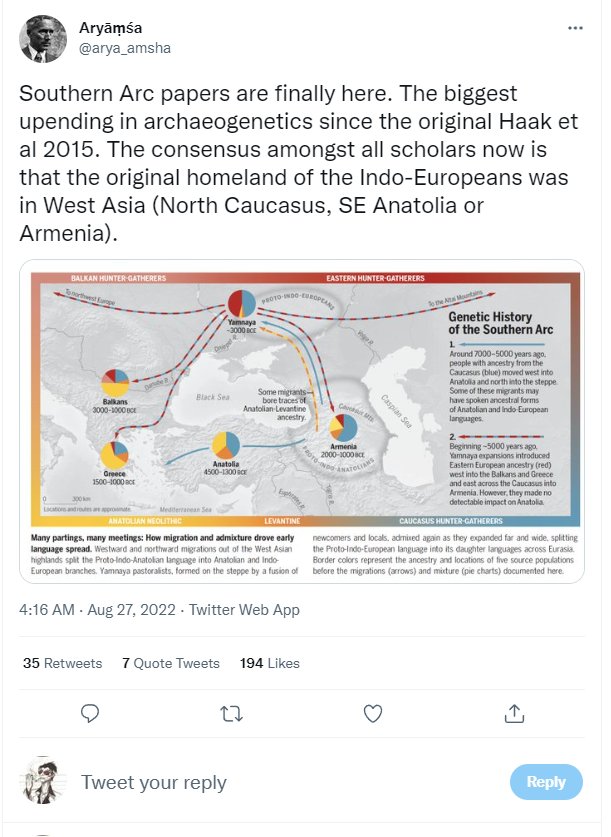Image resolution: width=611 pixels, height=837 pixels.
Task: Click the Twitter Web App source link
Action: tap(244, 609)
